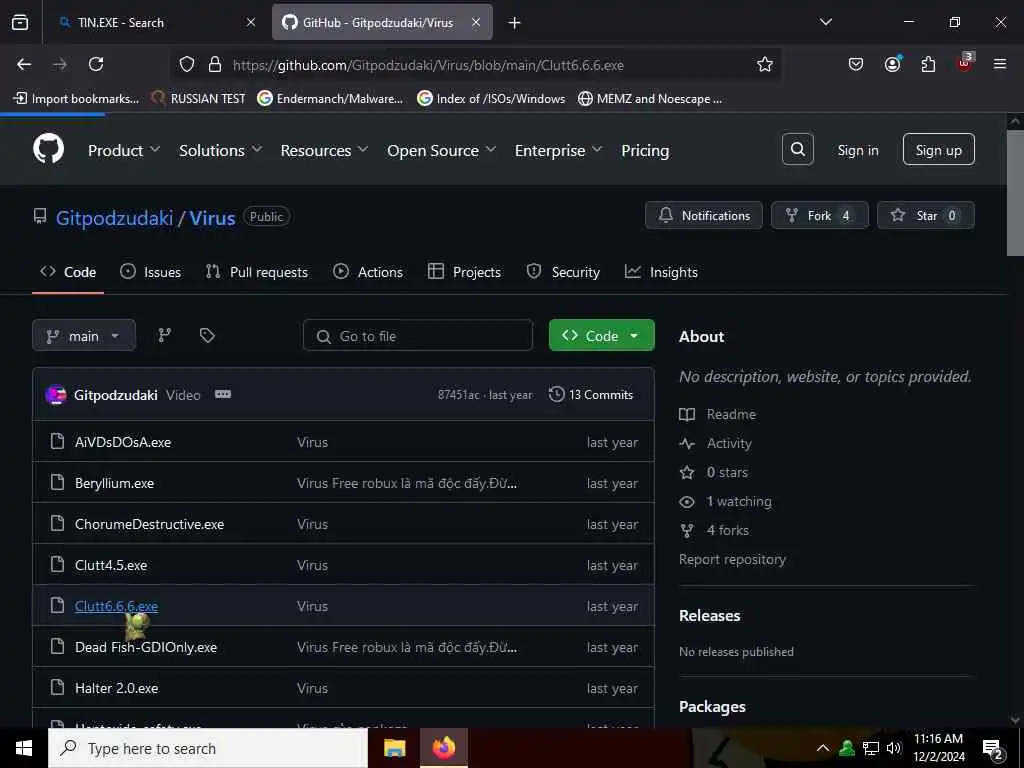
Task: Fork the Virus repository
Action: 819,215
